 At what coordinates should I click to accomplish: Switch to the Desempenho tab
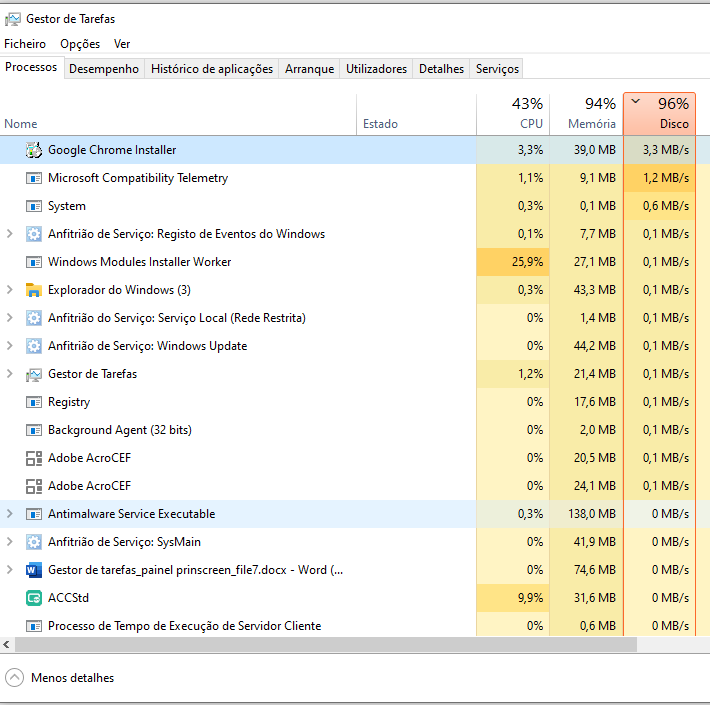point(104,69)
